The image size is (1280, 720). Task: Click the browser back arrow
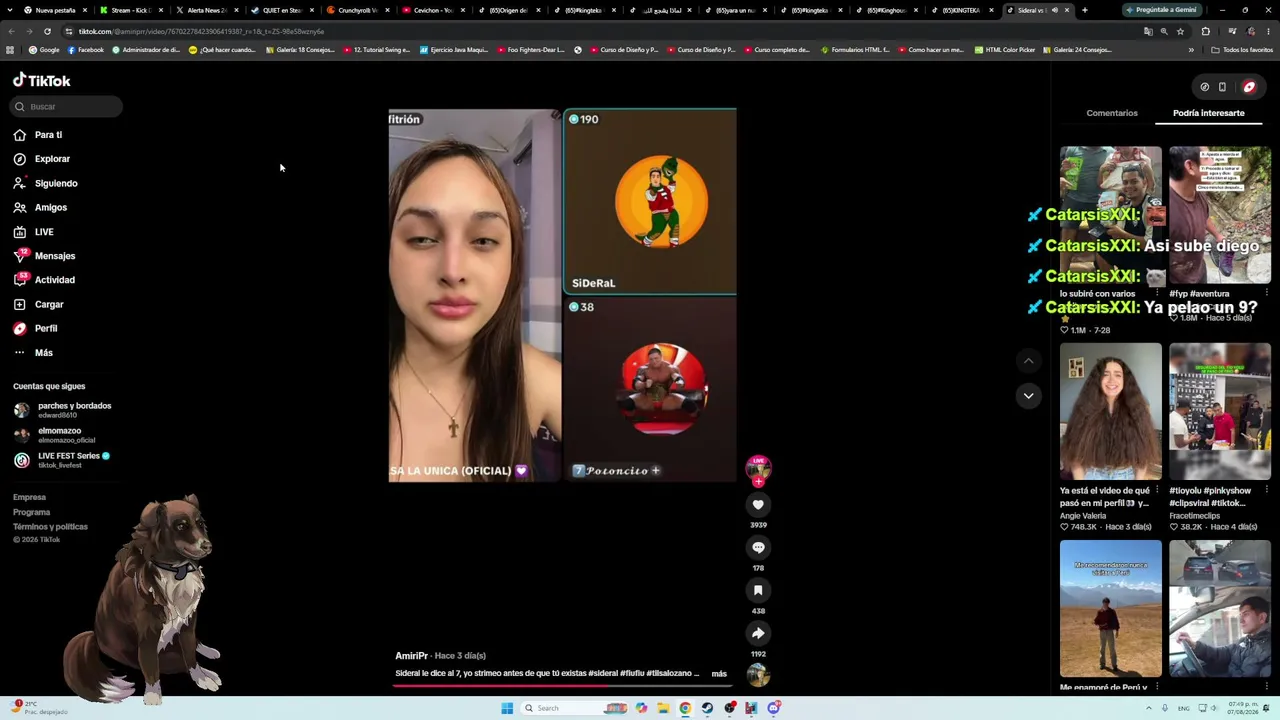point(11,31)
